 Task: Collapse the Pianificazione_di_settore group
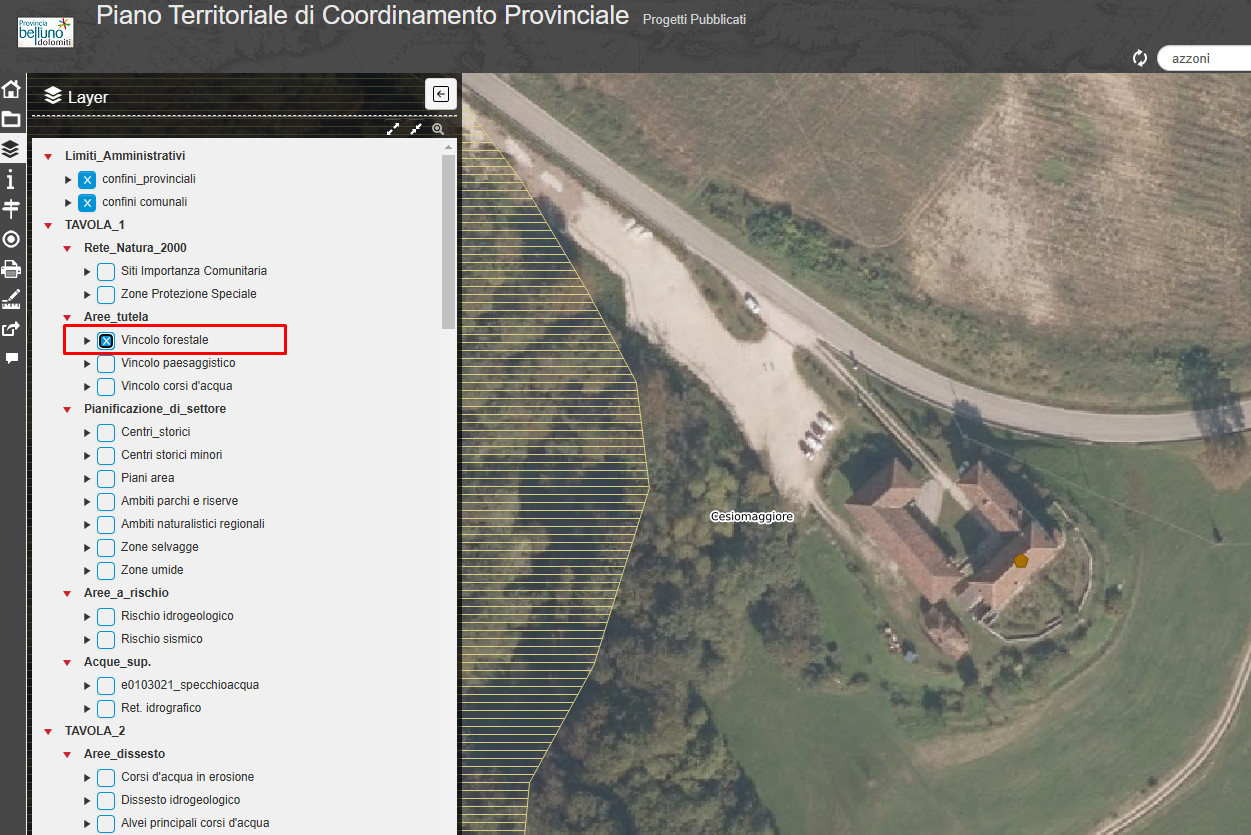tap(67, 410)
